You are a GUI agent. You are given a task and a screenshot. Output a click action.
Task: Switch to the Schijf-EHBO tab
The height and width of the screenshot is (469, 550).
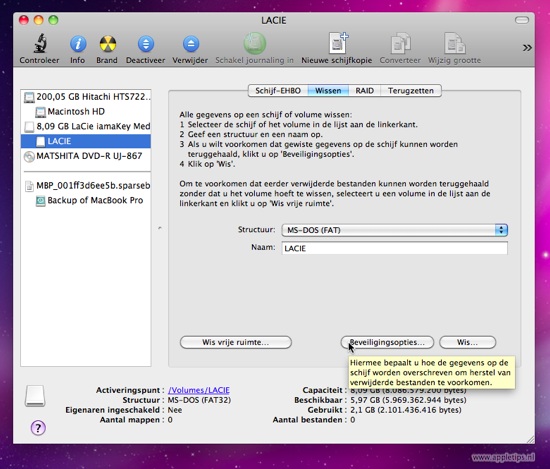coord(278,91)
